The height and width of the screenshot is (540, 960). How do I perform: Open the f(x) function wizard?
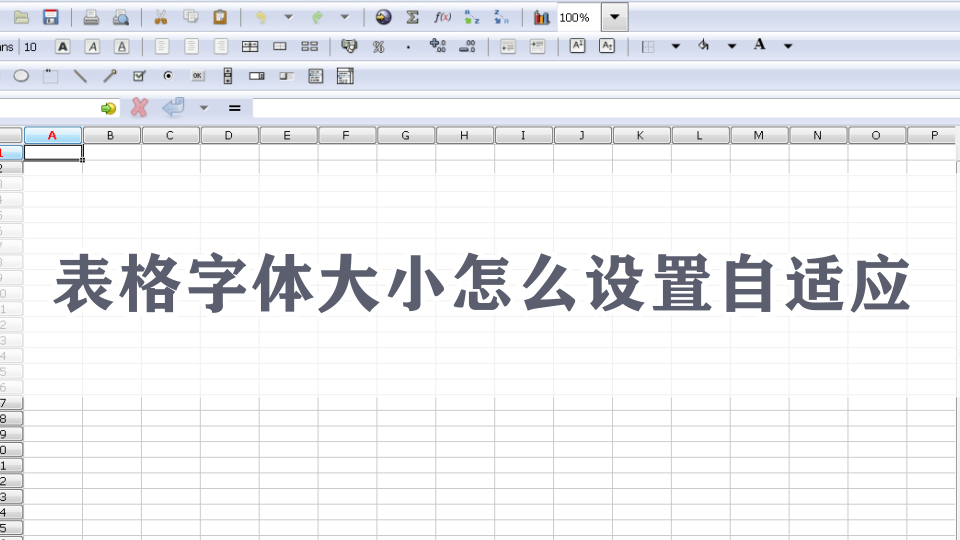pos(442,17)
